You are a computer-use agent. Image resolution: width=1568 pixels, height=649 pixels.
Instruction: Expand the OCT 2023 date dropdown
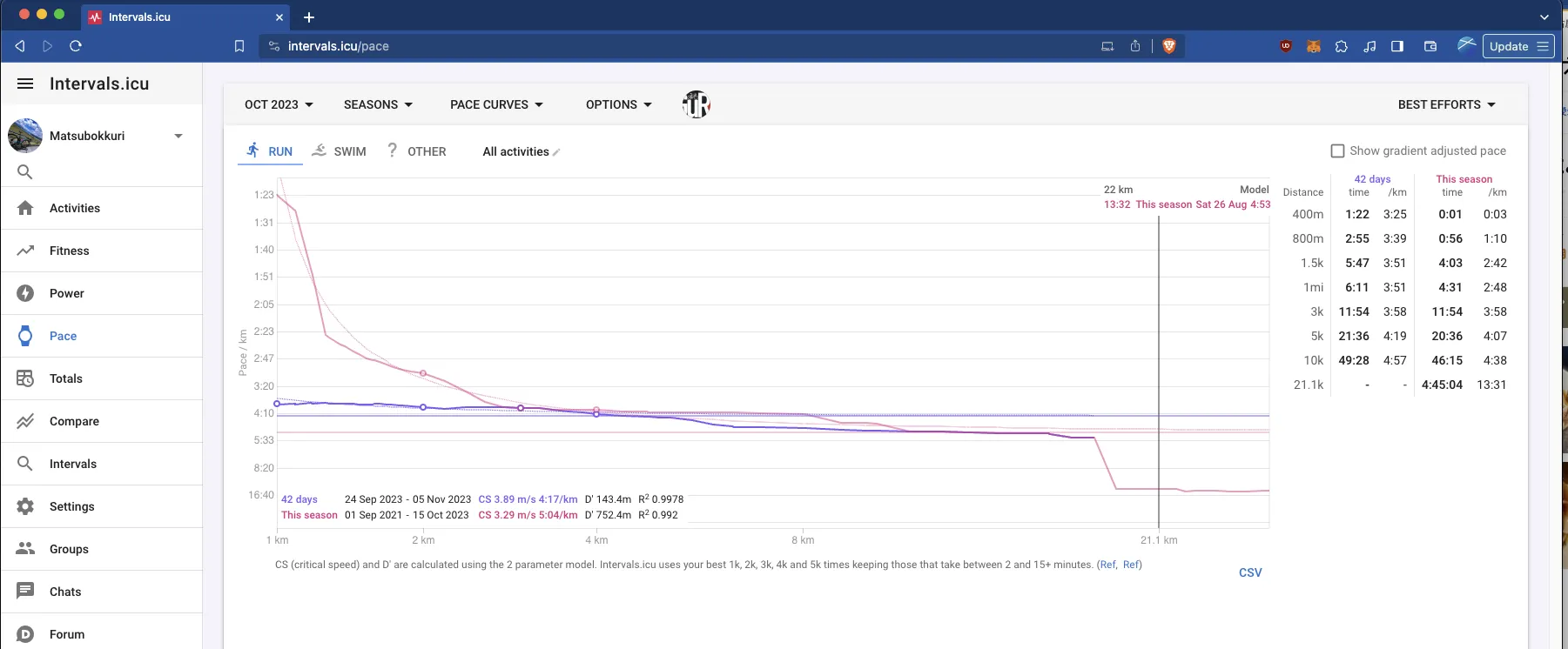pos(279,104)
